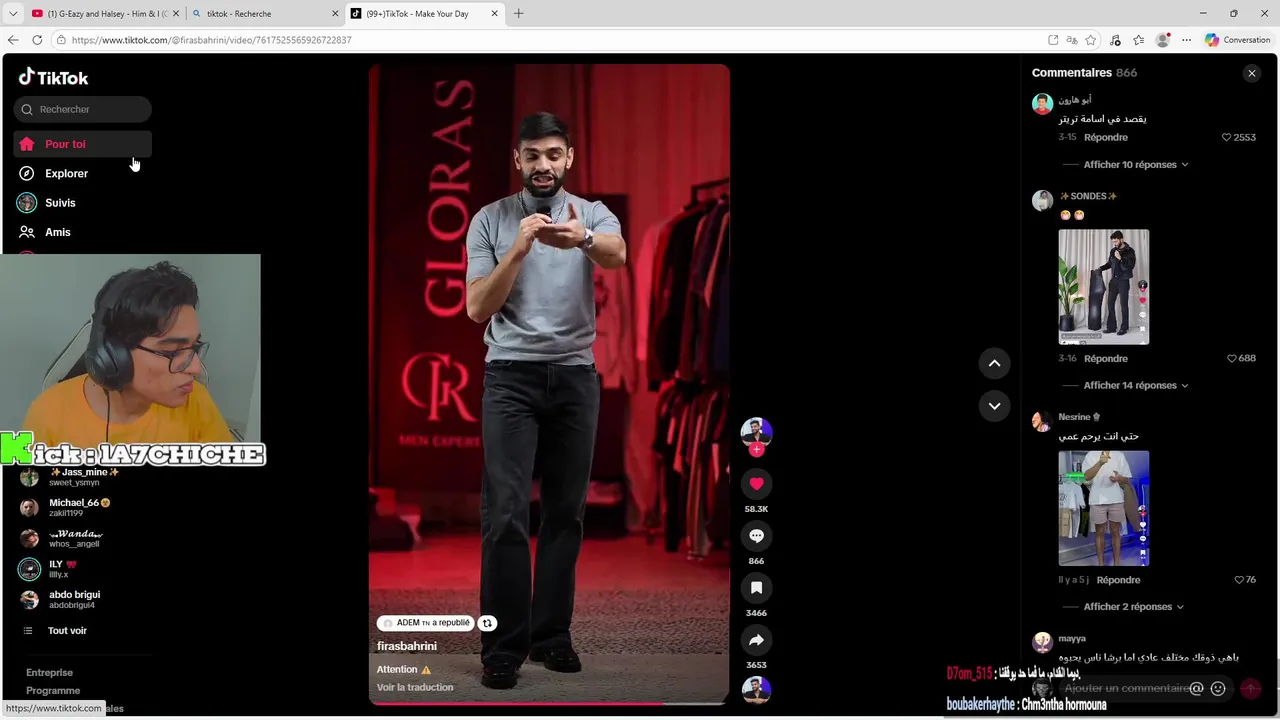1280x720 pixels.
Task: Go back in browser history
Action: (x=13, y=40)
